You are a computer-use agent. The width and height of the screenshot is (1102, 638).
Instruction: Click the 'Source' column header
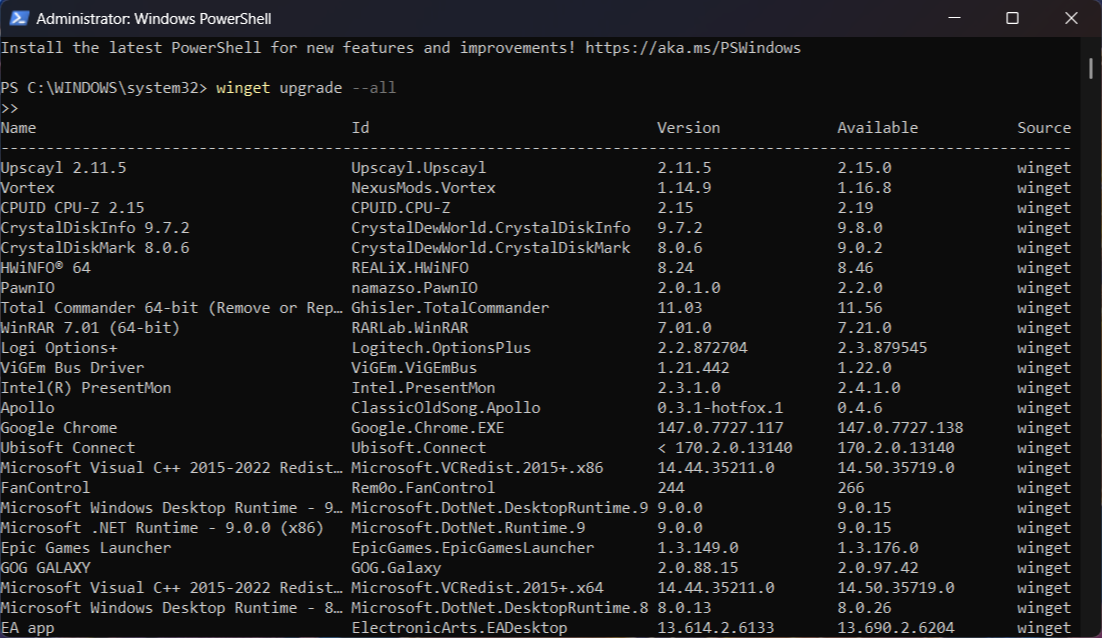click(x=1044, y=128)
